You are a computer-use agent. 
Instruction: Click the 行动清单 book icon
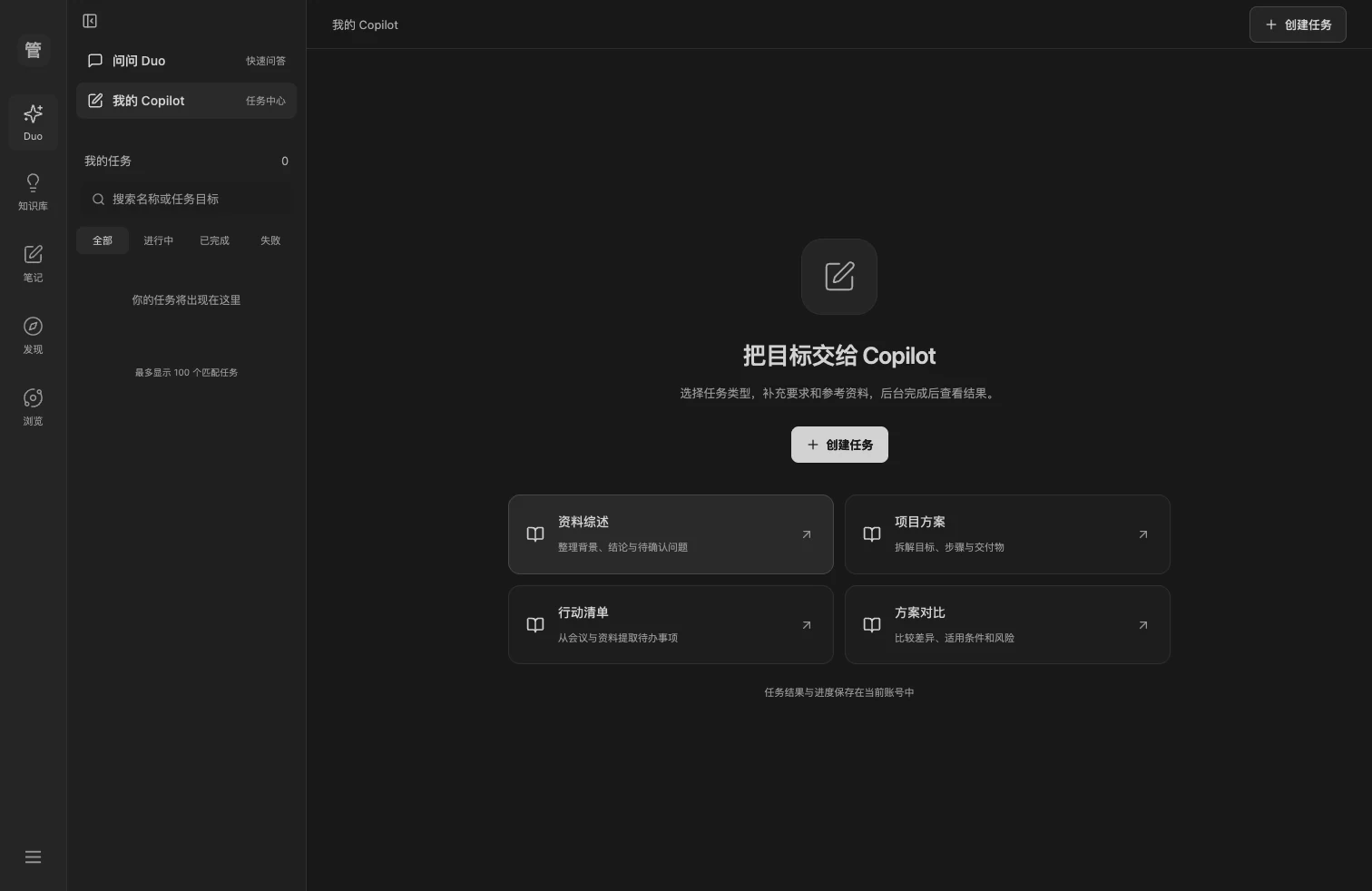(535, 625)
